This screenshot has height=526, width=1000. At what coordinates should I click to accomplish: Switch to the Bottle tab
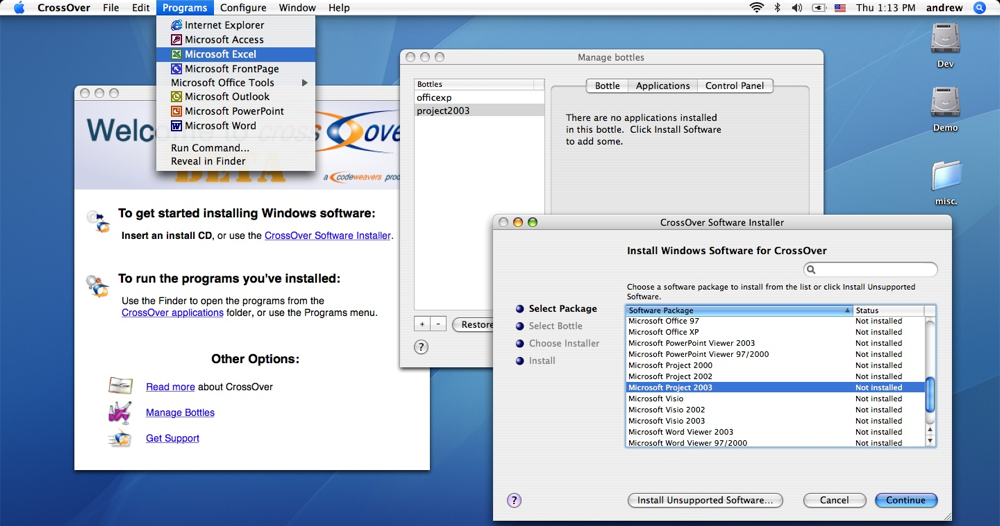pos(607,85)
